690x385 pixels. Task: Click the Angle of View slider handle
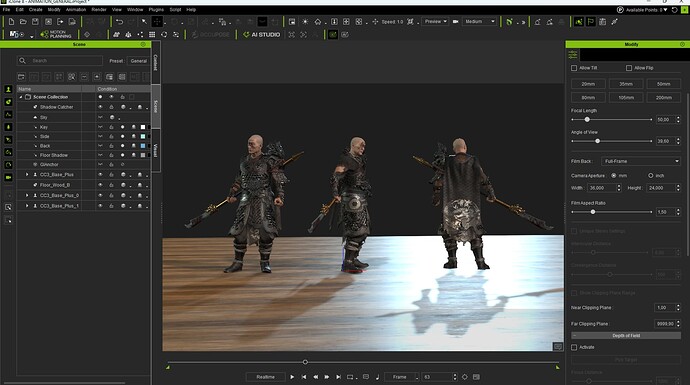point(598,141)
